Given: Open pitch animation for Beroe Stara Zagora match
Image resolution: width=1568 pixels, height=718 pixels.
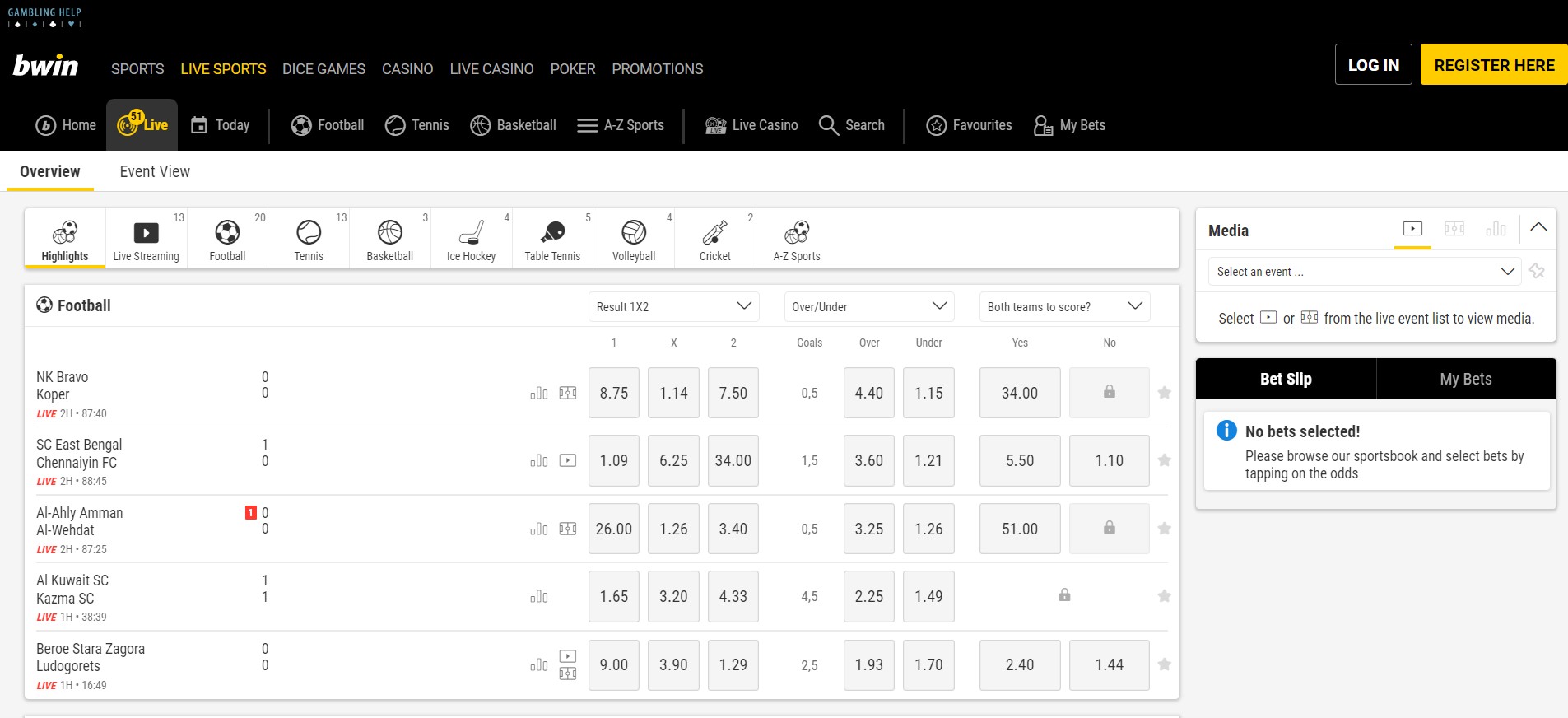Looking at the screenshot, I should 568,674.
